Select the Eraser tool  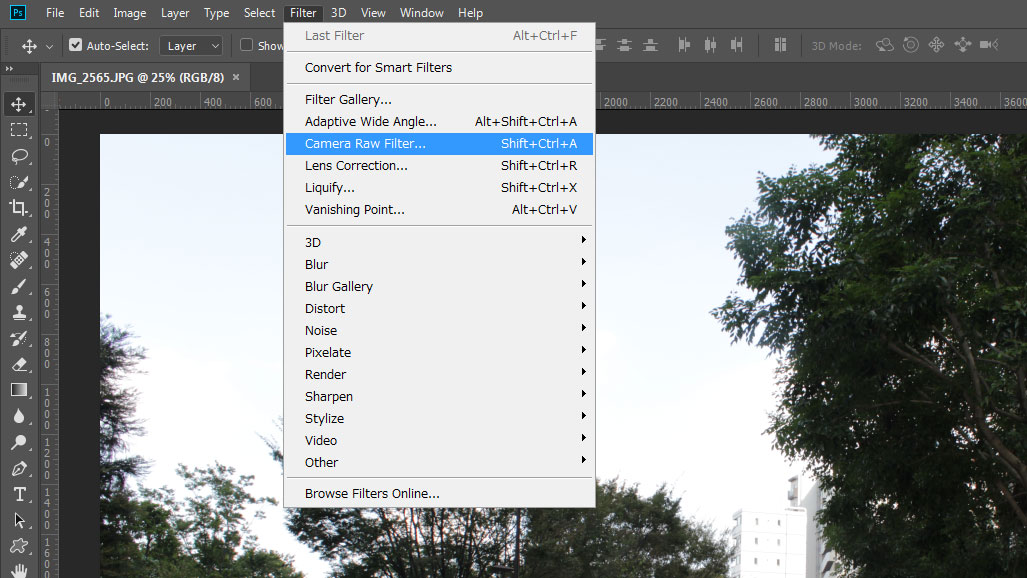pyautogui.click(x=19, y=364)
